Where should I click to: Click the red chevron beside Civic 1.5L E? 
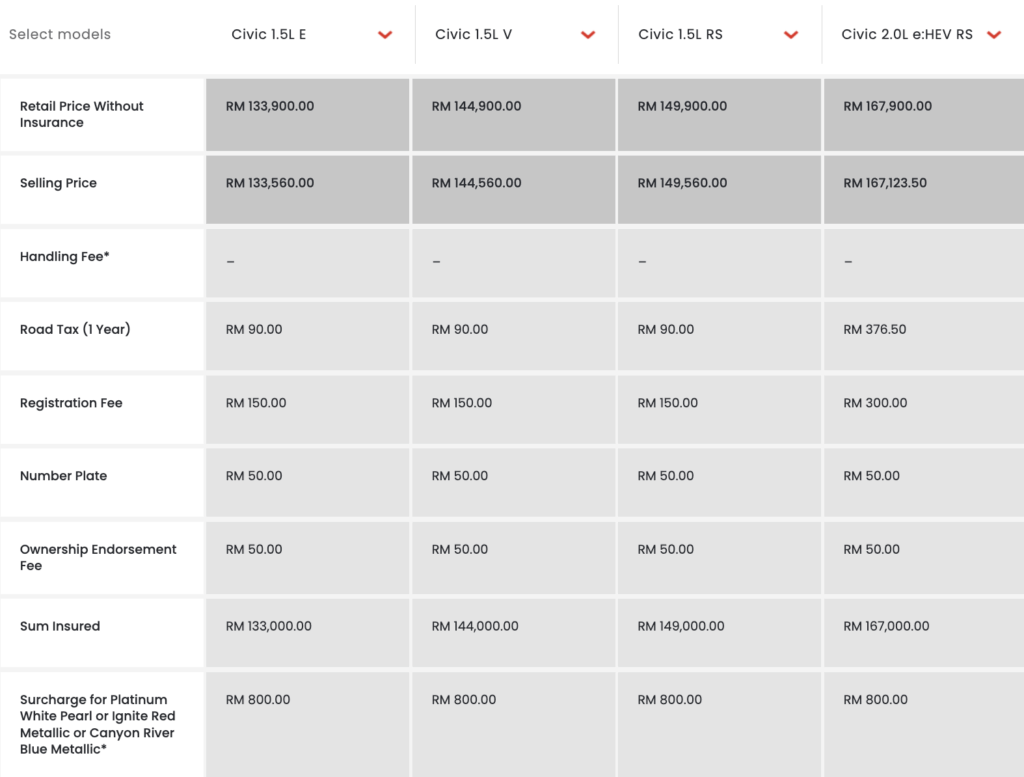click(x=385, y=35)
